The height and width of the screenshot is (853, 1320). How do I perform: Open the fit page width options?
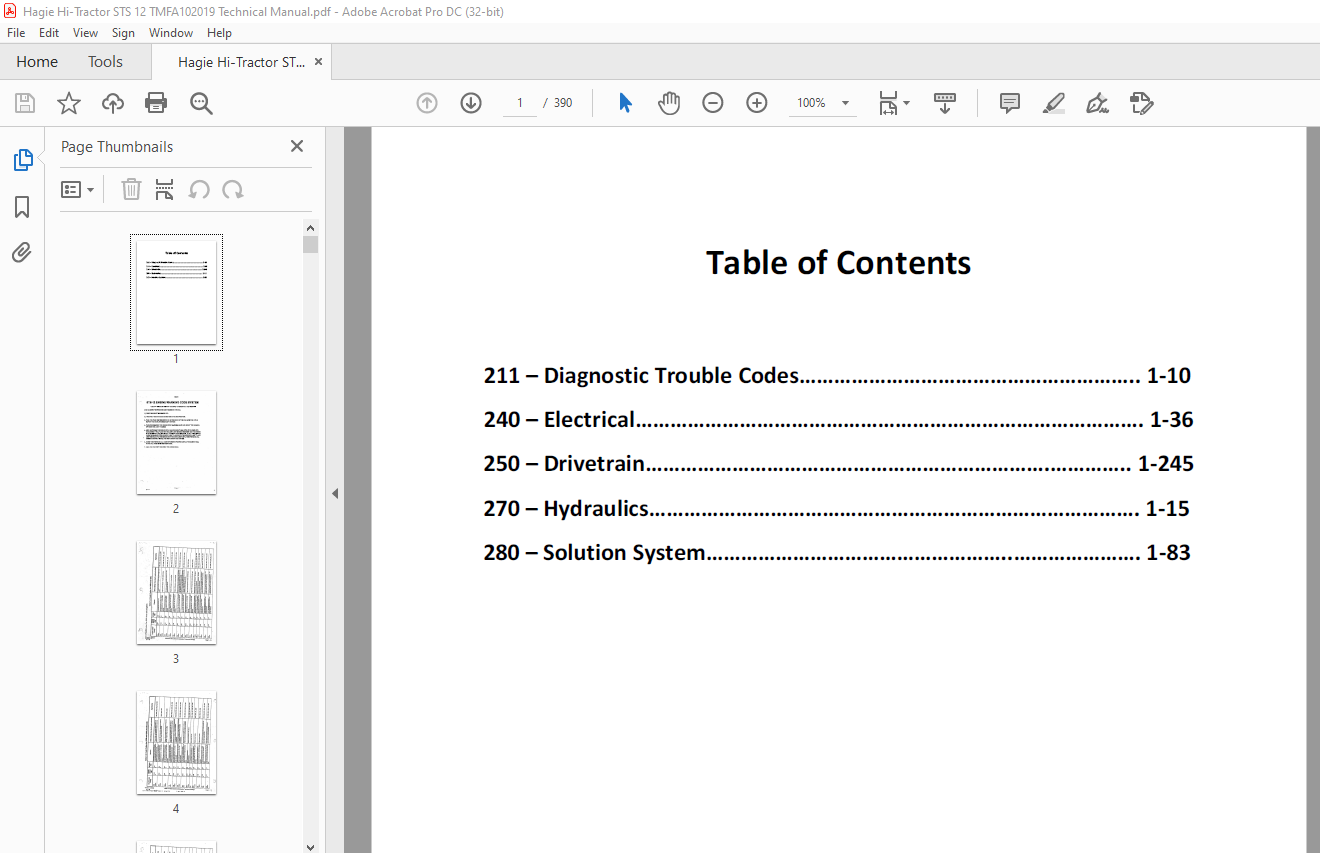(x=894, y=103)
